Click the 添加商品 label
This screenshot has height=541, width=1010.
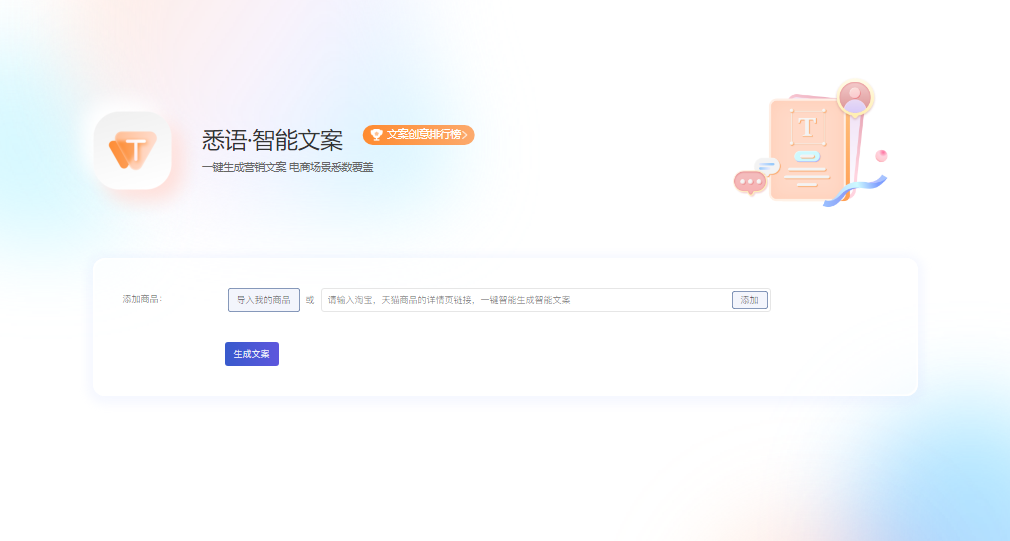tap(142, 299)
